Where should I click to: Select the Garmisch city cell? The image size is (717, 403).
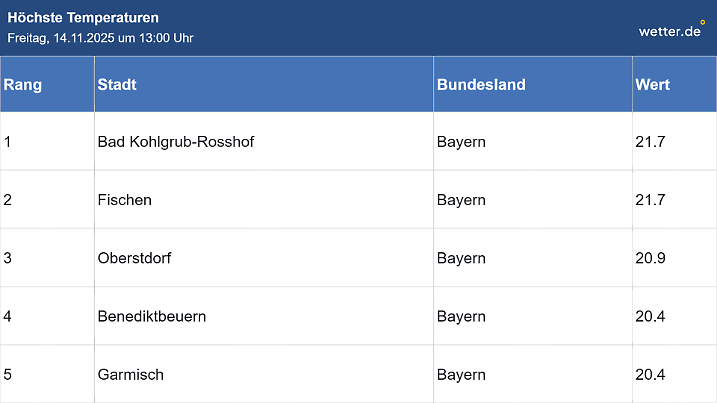[x=131, y=374]
